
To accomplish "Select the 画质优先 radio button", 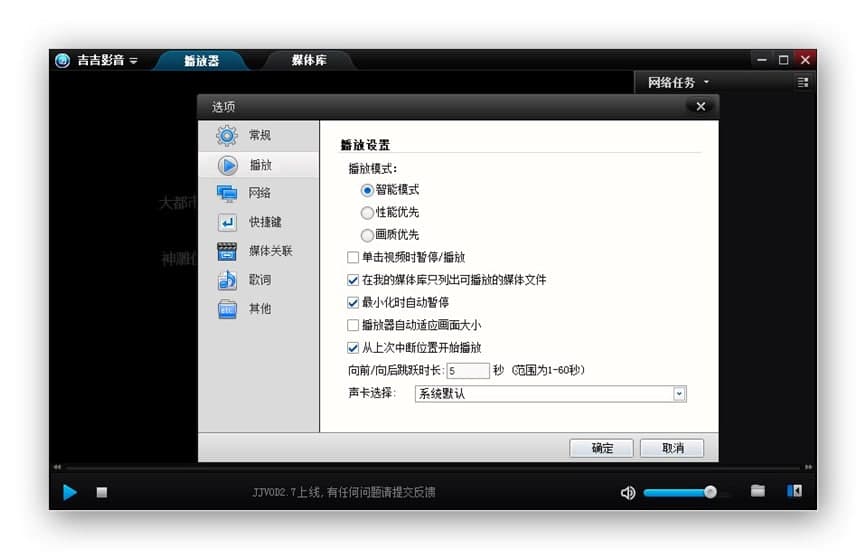I will coord(367,235).
